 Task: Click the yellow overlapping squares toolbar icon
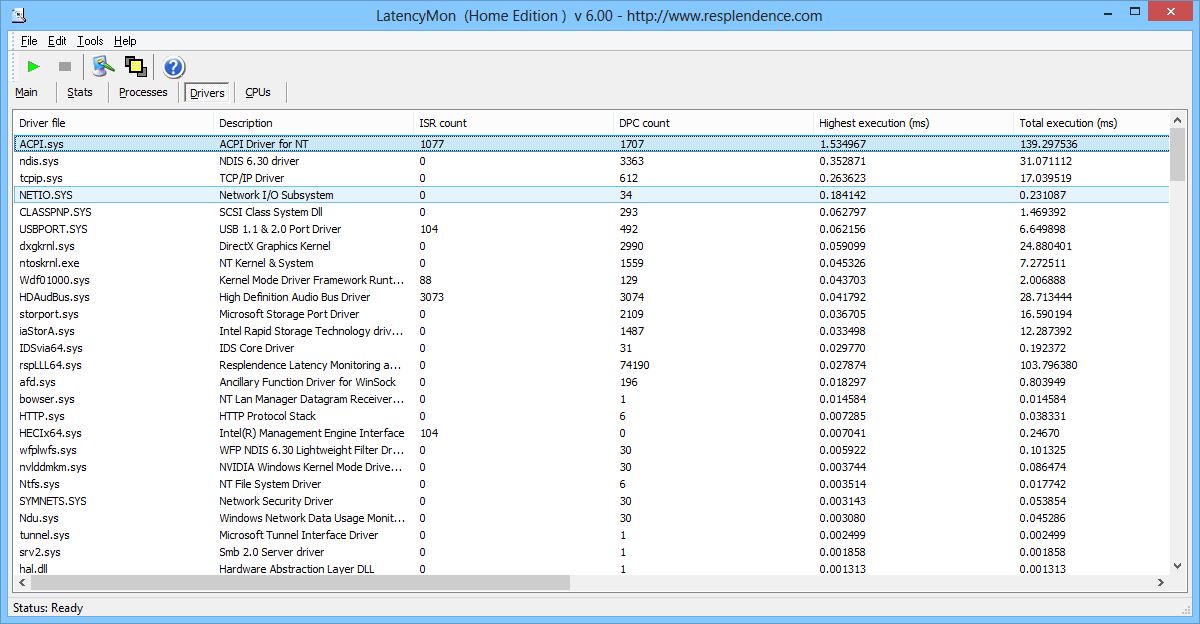click(136, 66)
